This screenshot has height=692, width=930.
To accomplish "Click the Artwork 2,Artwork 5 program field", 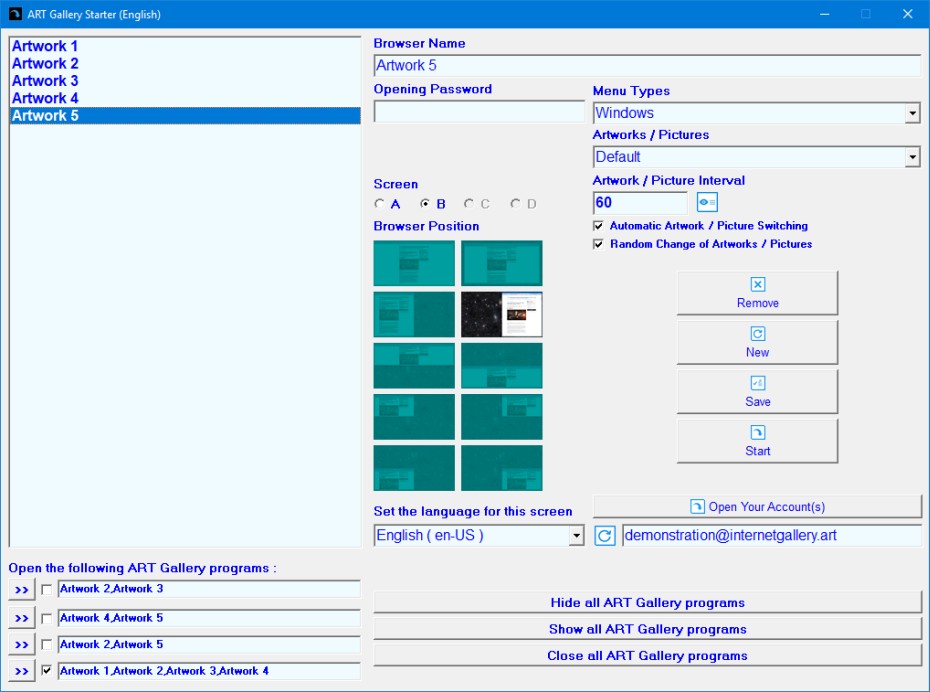I will pos(209,645).
